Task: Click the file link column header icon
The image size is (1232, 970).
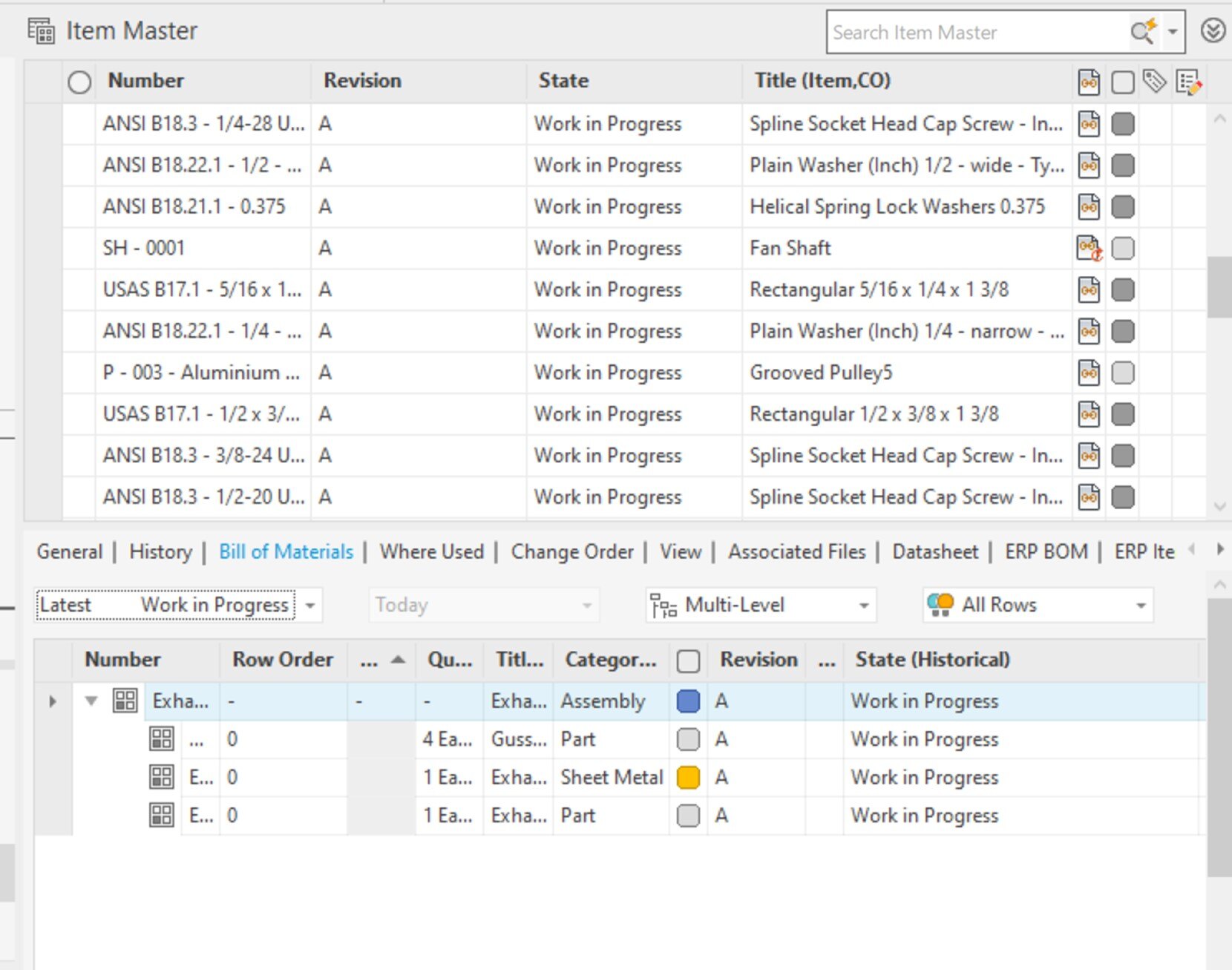Action: point(1089,82)
